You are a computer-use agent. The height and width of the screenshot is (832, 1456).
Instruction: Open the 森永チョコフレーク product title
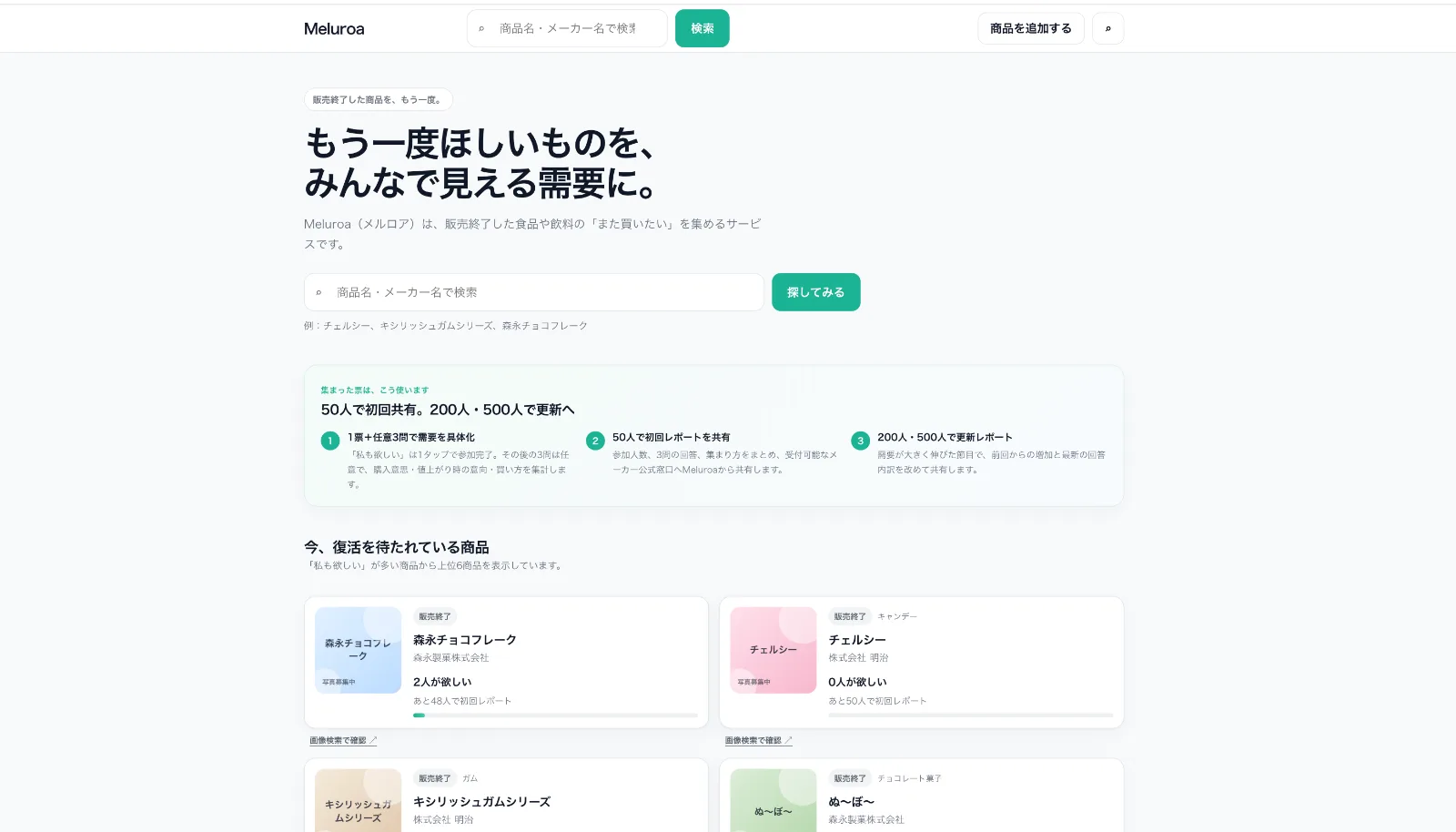pyautogui.click(x=465, y=640)
